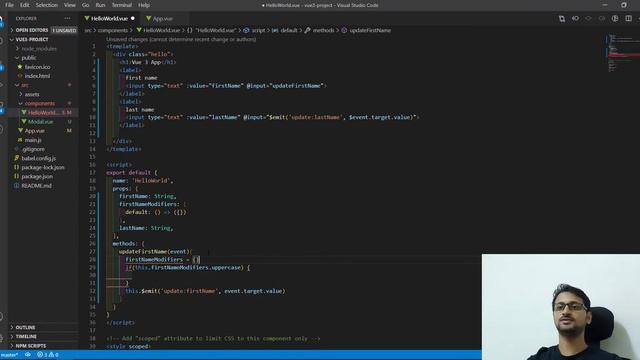Image resolution: width=640 pixels, height=360 pixels.
Task: Open the View menu
Action: click(70, 5)
